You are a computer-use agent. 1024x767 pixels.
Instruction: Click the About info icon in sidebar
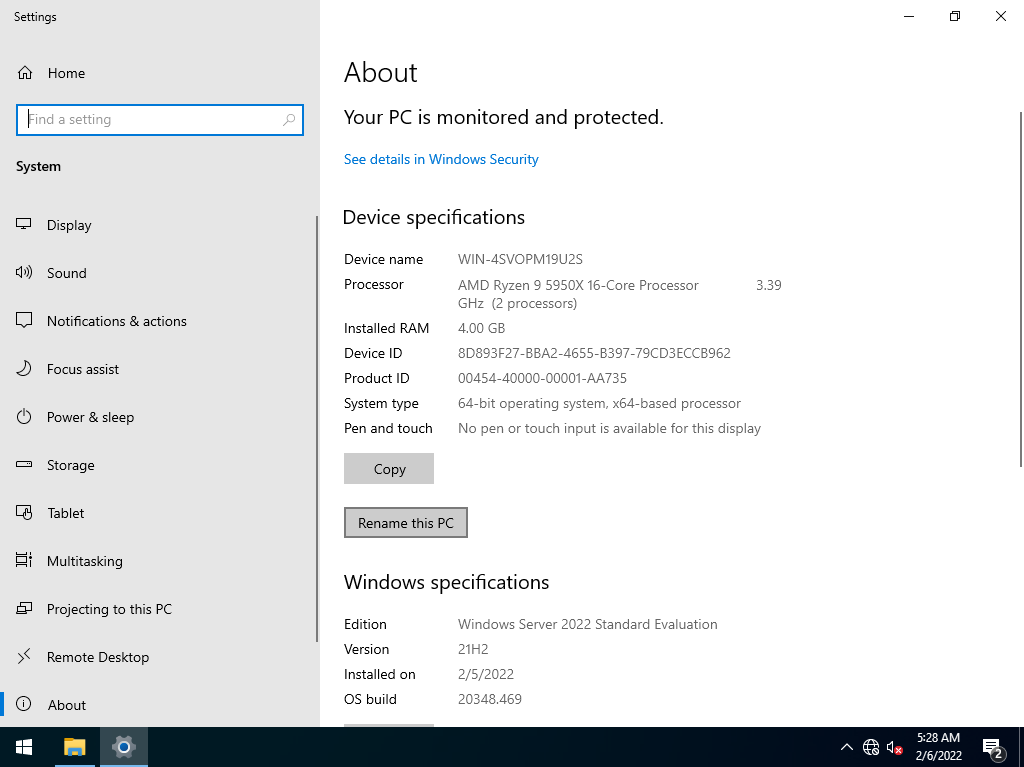click(x=24, y=704)
